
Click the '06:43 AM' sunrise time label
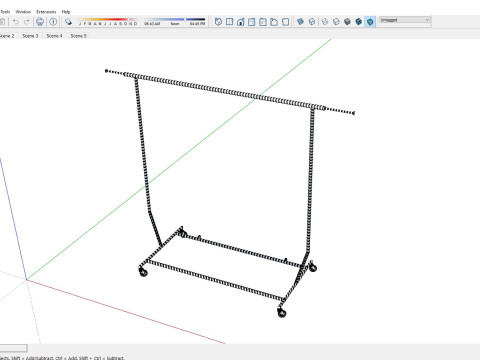pyautogui.click(x=152, y=24)
